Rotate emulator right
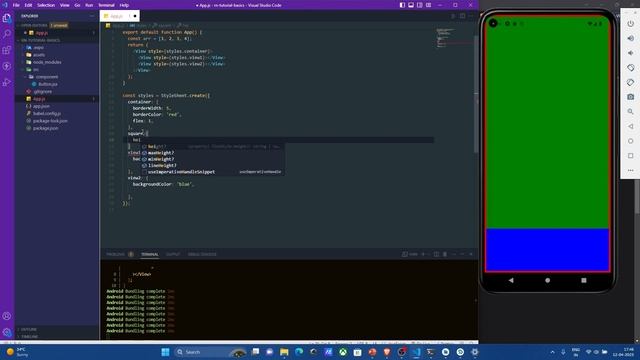Viewport: 640px width, 360px height. [x=631, y=82]
